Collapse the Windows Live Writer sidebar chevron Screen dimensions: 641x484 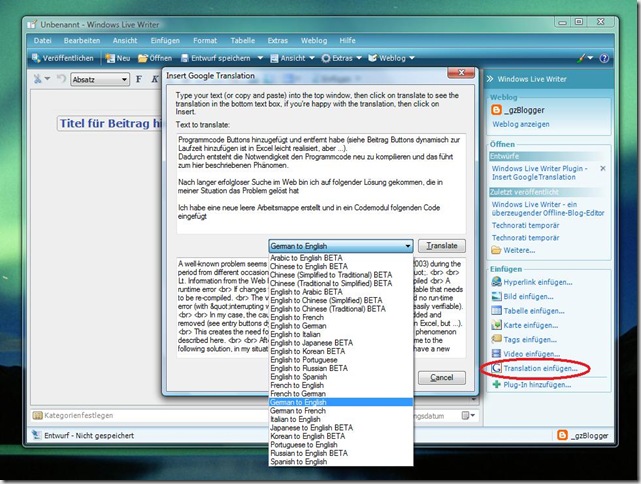[490, 79]
